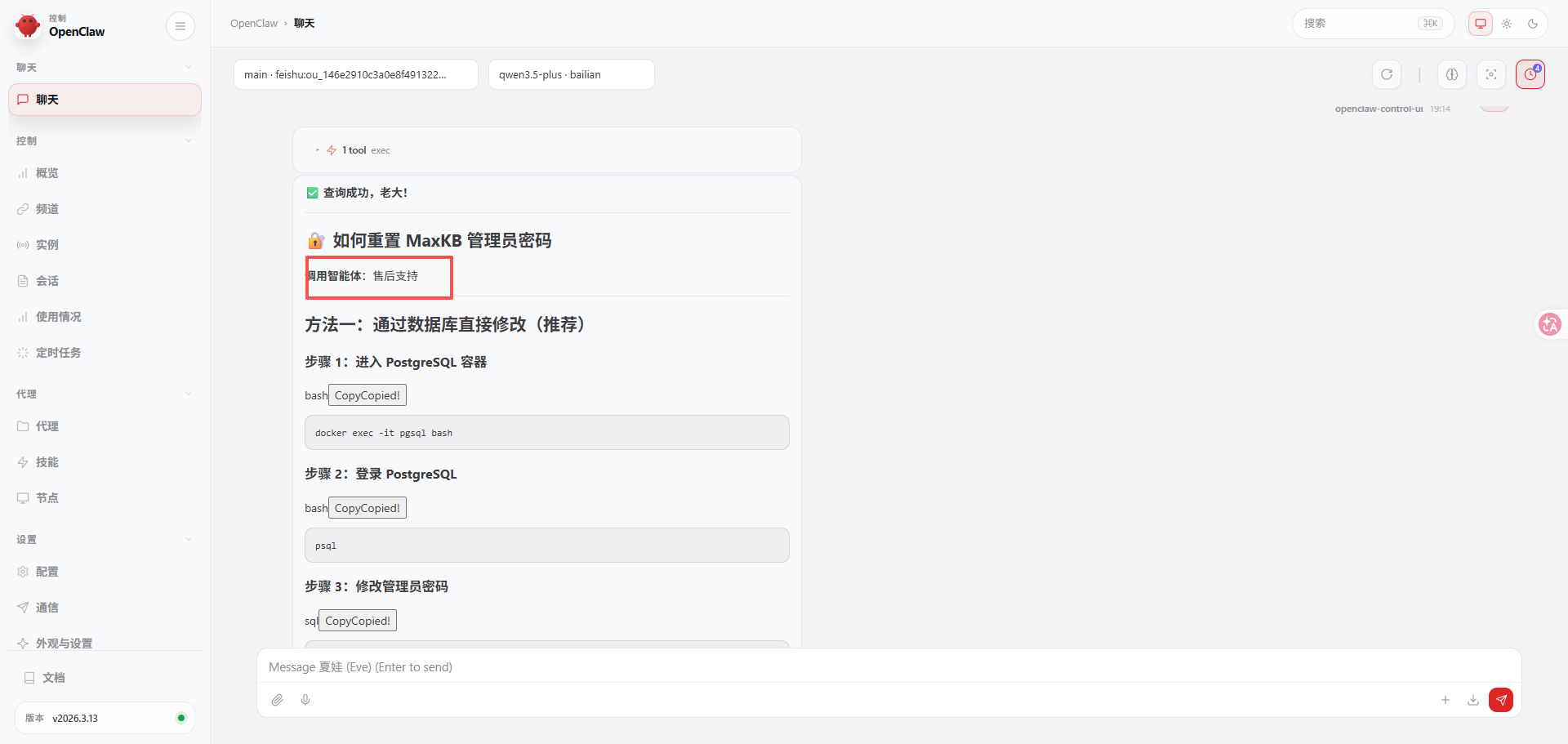Open the qwen3.5-plus model dropdown
The height and width of the screenshot is (744, 1568).
(x=571, y=74)
